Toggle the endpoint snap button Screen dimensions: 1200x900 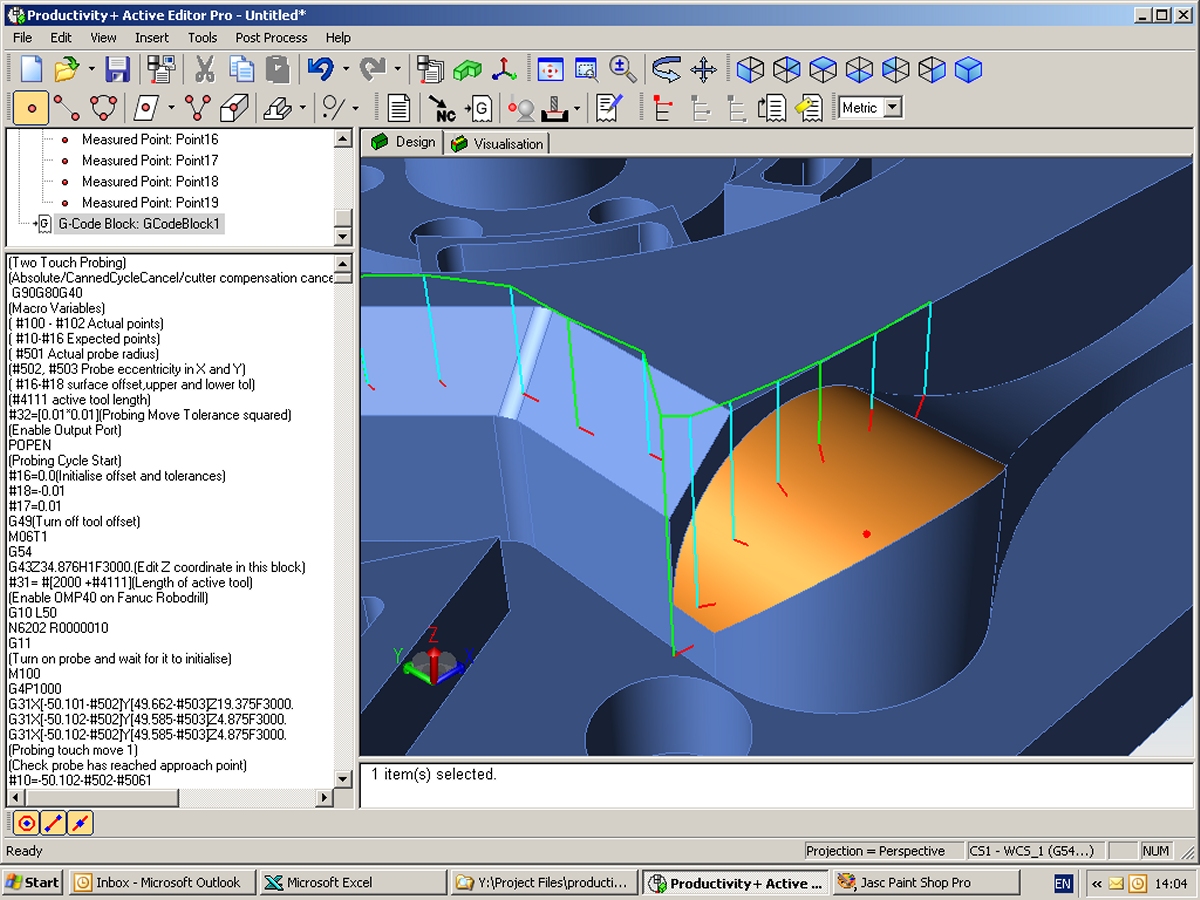point(54,823)
